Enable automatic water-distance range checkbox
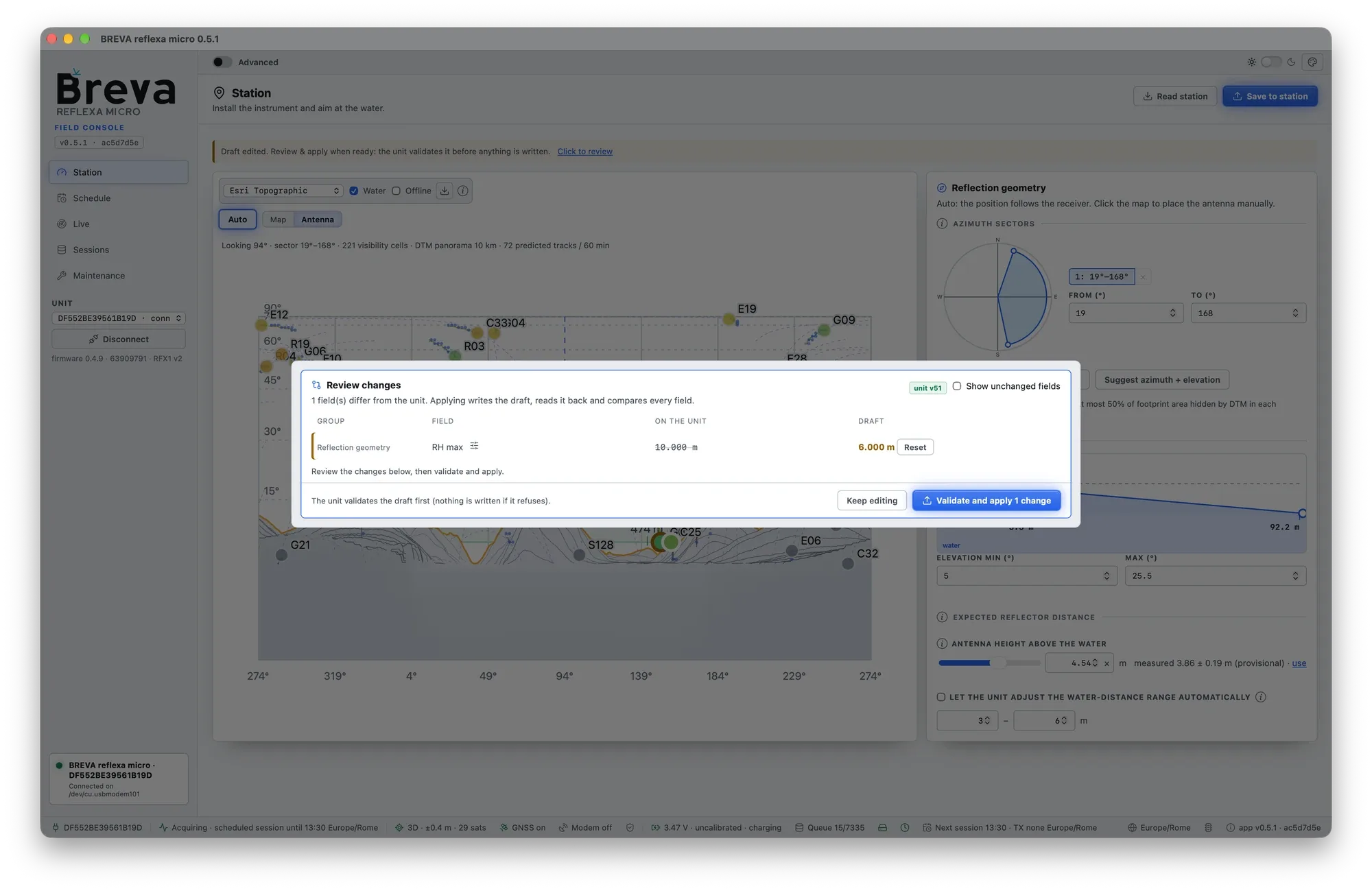1372x891 pixels. pos(941,697)
